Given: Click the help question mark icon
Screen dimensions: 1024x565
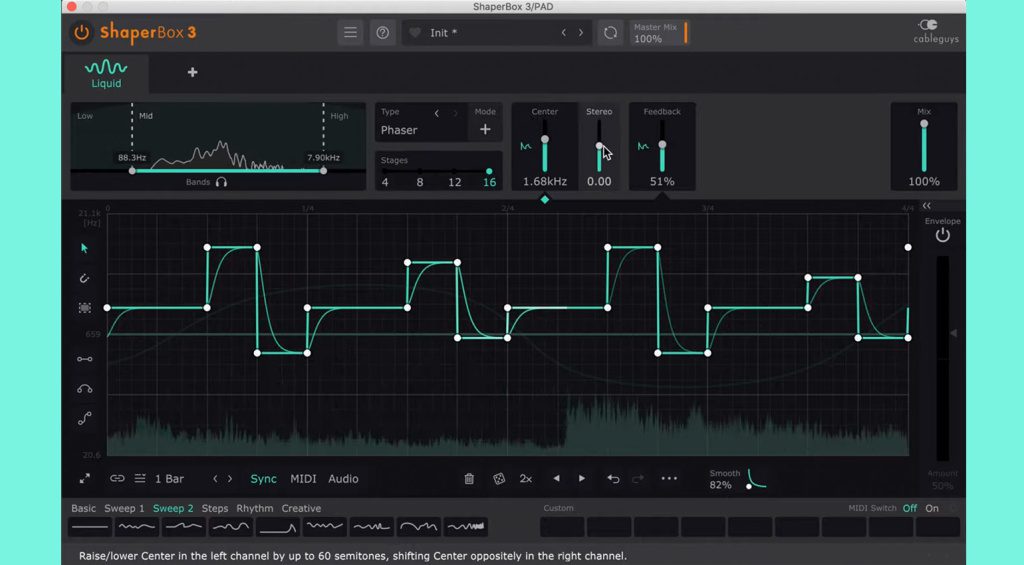Looking at the screenshot, I should 382,33.
